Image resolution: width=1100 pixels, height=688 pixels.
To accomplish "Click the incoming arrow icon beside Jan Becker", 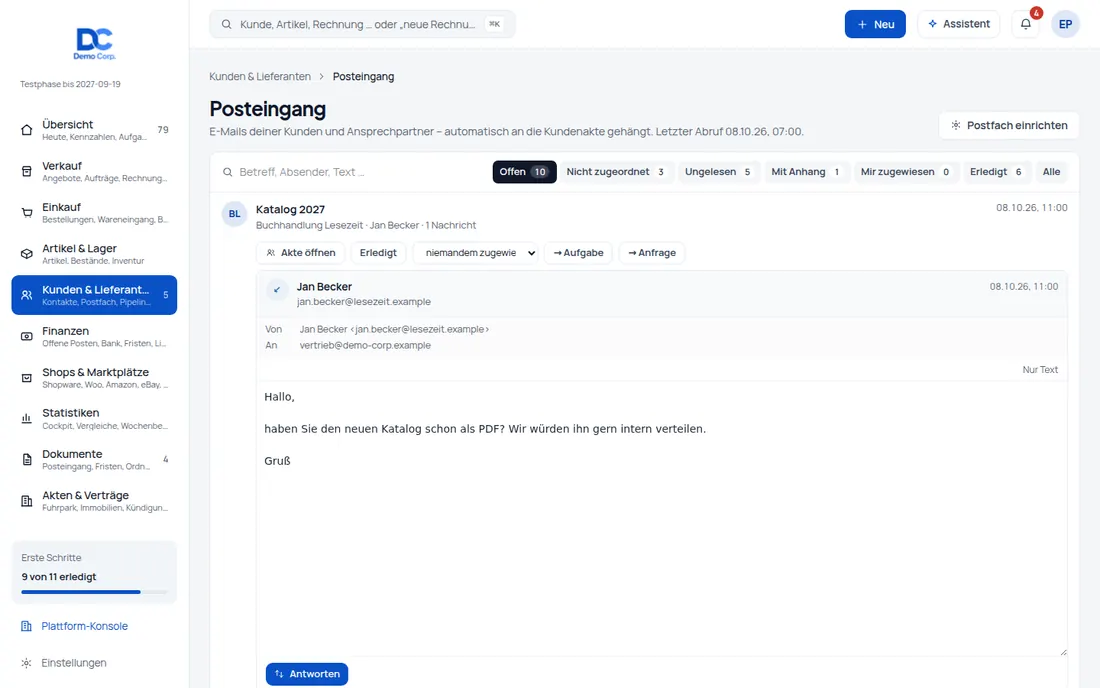I will tap(277, 290).
